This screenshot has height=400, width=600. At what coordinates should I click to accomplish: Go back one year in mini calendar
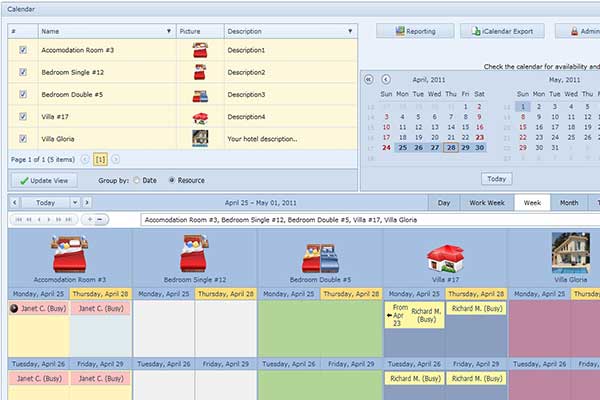(368, 80)
